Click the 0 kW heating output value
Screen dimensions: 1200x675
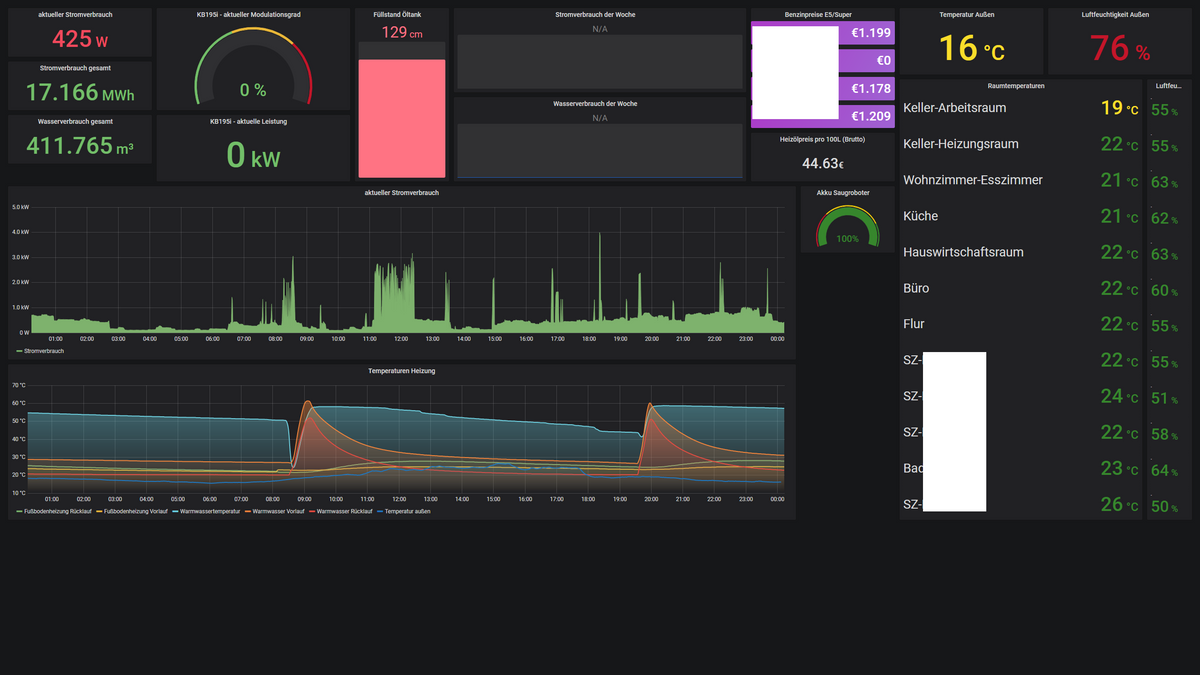click(253, 156)
